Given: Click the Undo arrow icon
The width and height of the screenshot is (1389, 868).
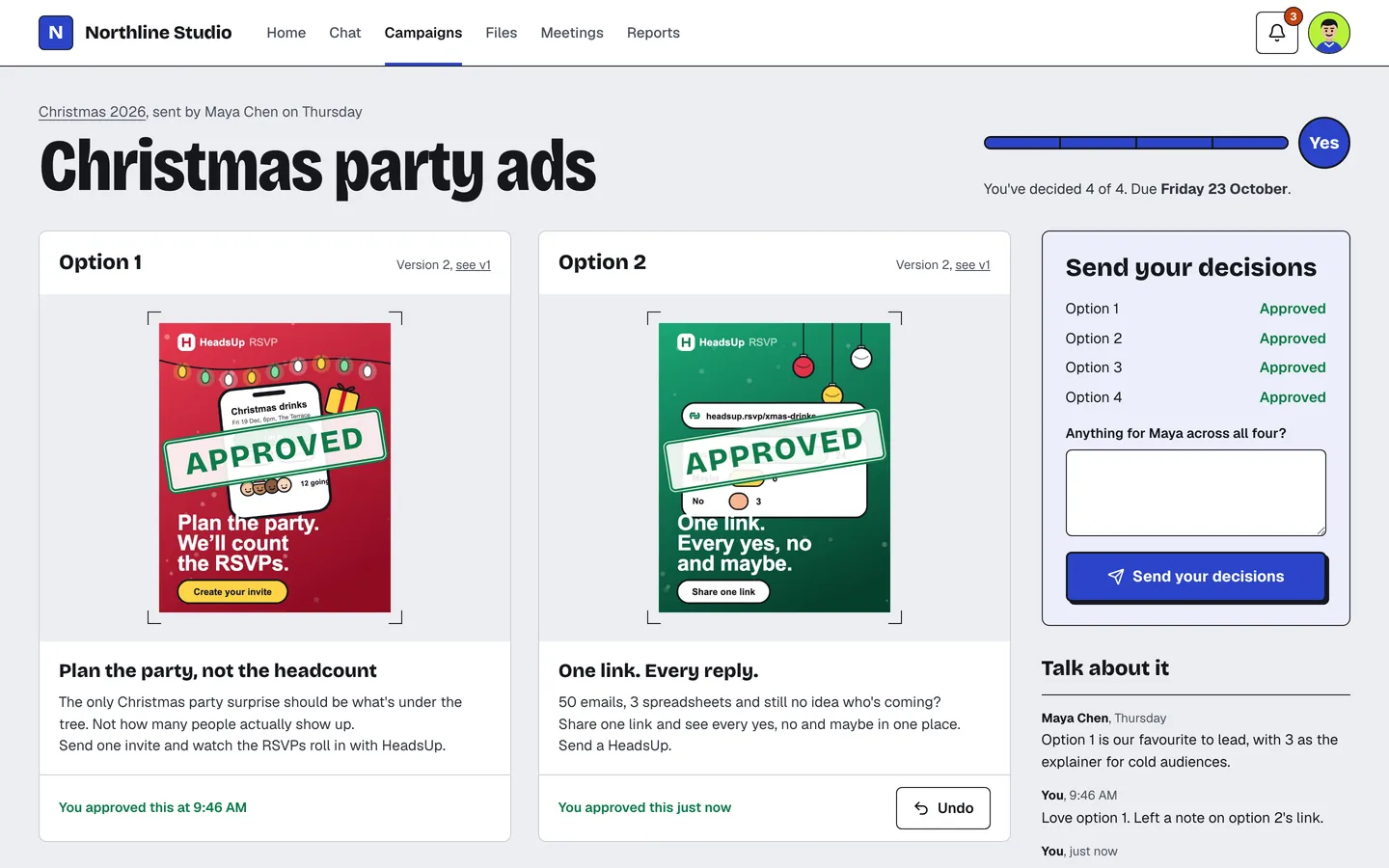Looking at the screenshot, I should point(921,808).
